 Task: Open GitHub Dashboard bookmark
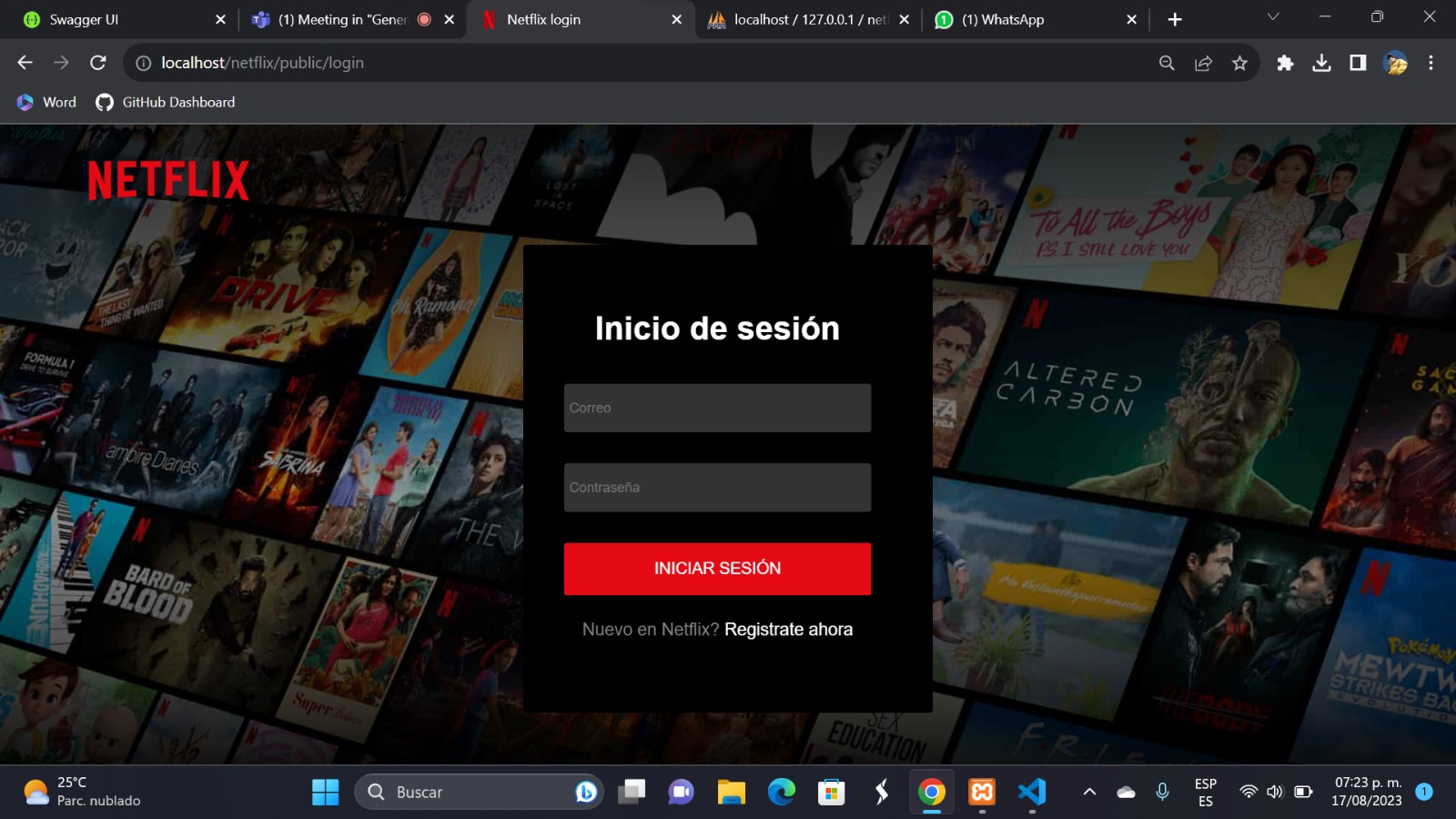click(167, 102)
